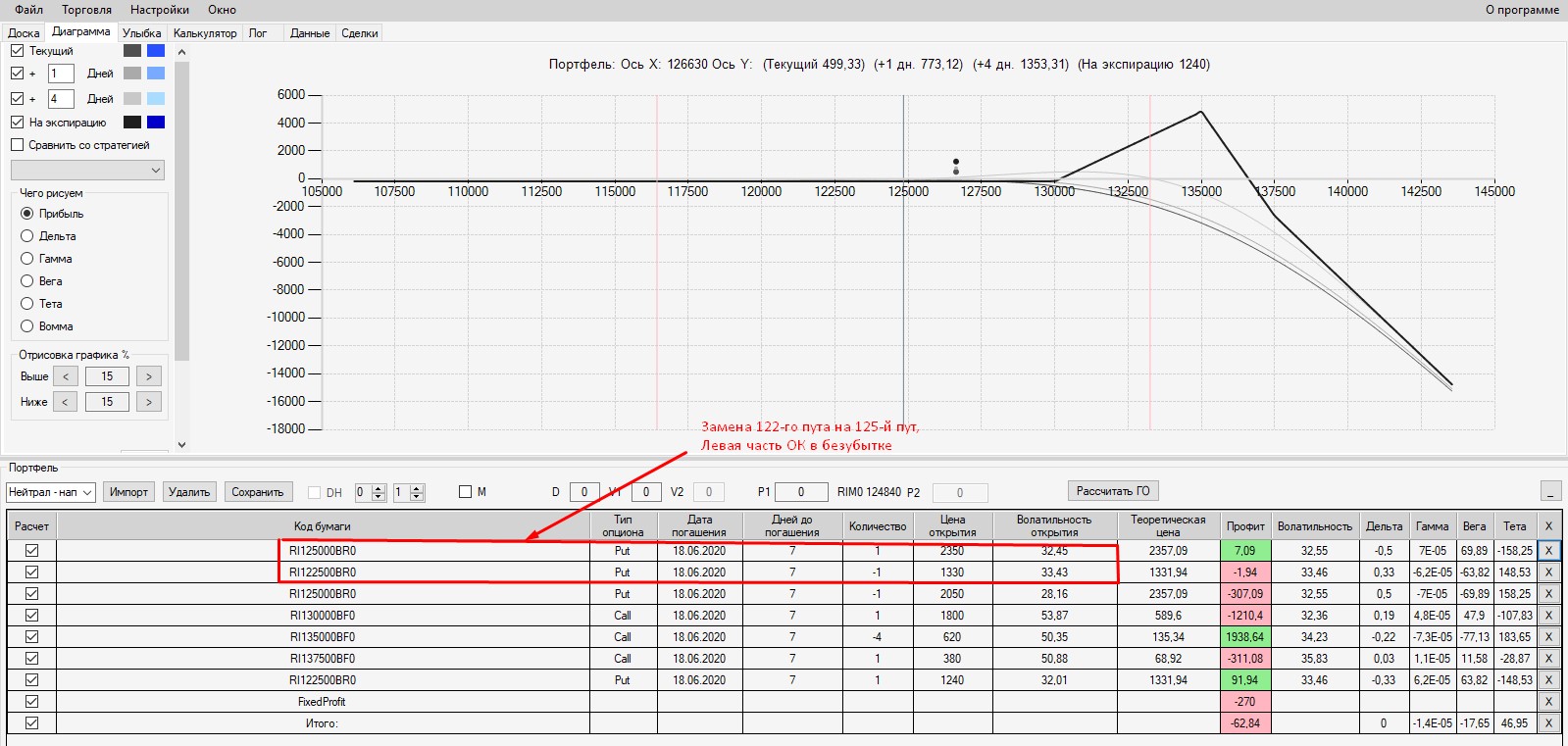
Task: Click the Профит column header
Action: 1245,526
